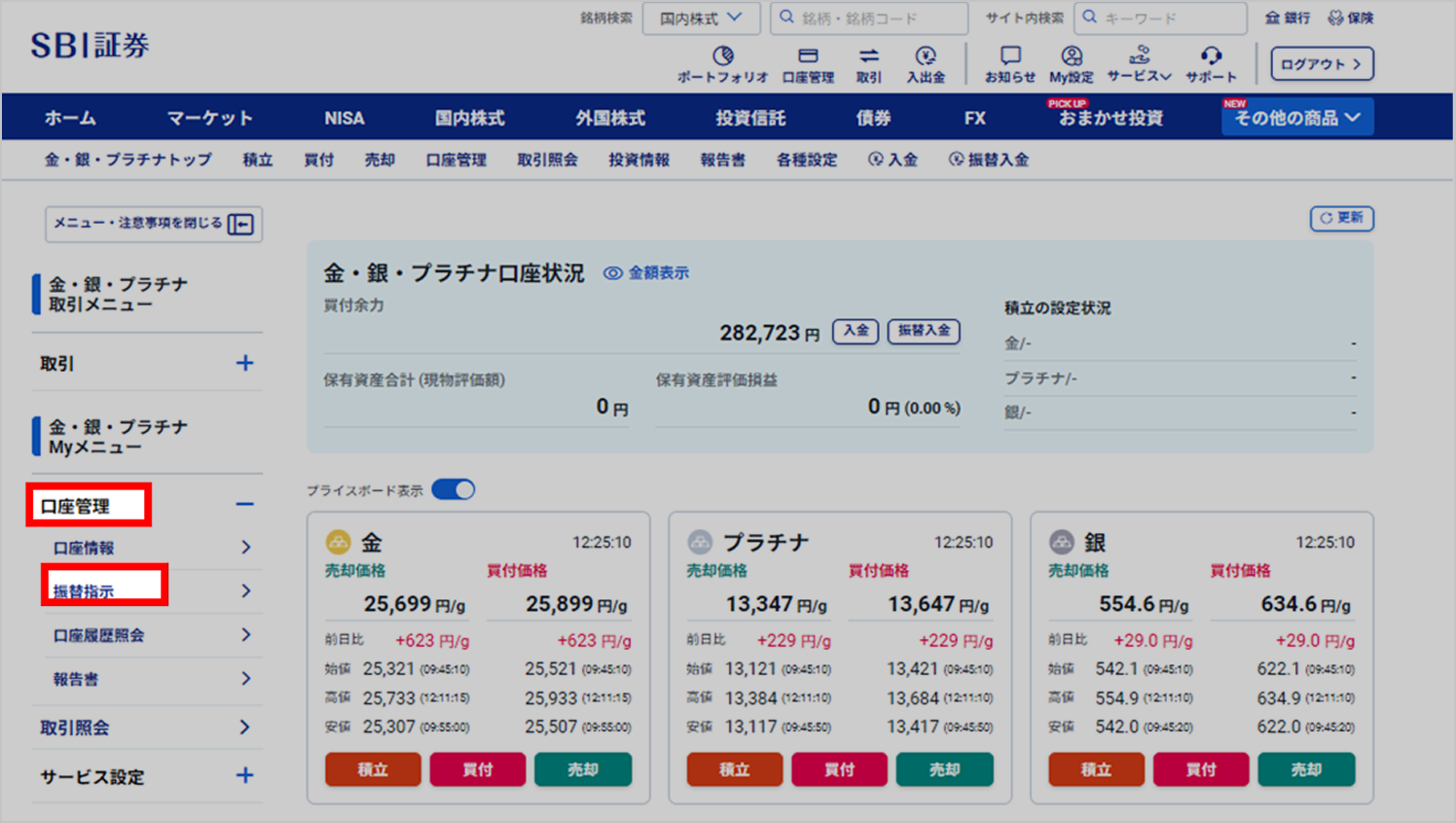
Task: Select the NISA tab in navigation bar
Action: 345,118
